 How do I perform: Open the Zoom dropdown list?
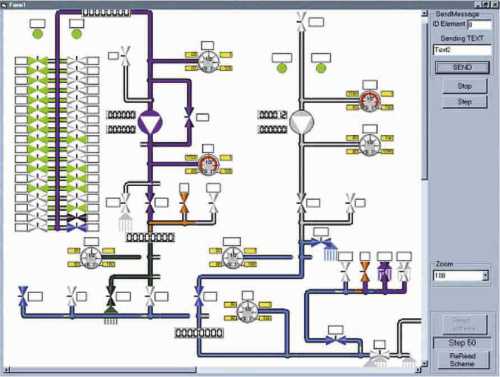pos(485,276)
